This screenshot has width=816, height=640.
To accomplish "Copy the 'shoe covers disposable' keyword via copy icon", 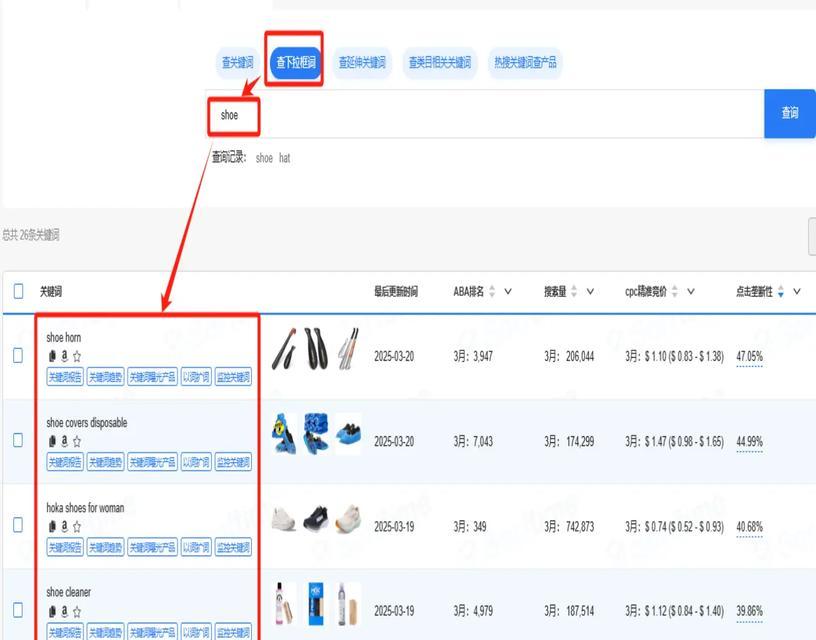I will click(52, 441).
